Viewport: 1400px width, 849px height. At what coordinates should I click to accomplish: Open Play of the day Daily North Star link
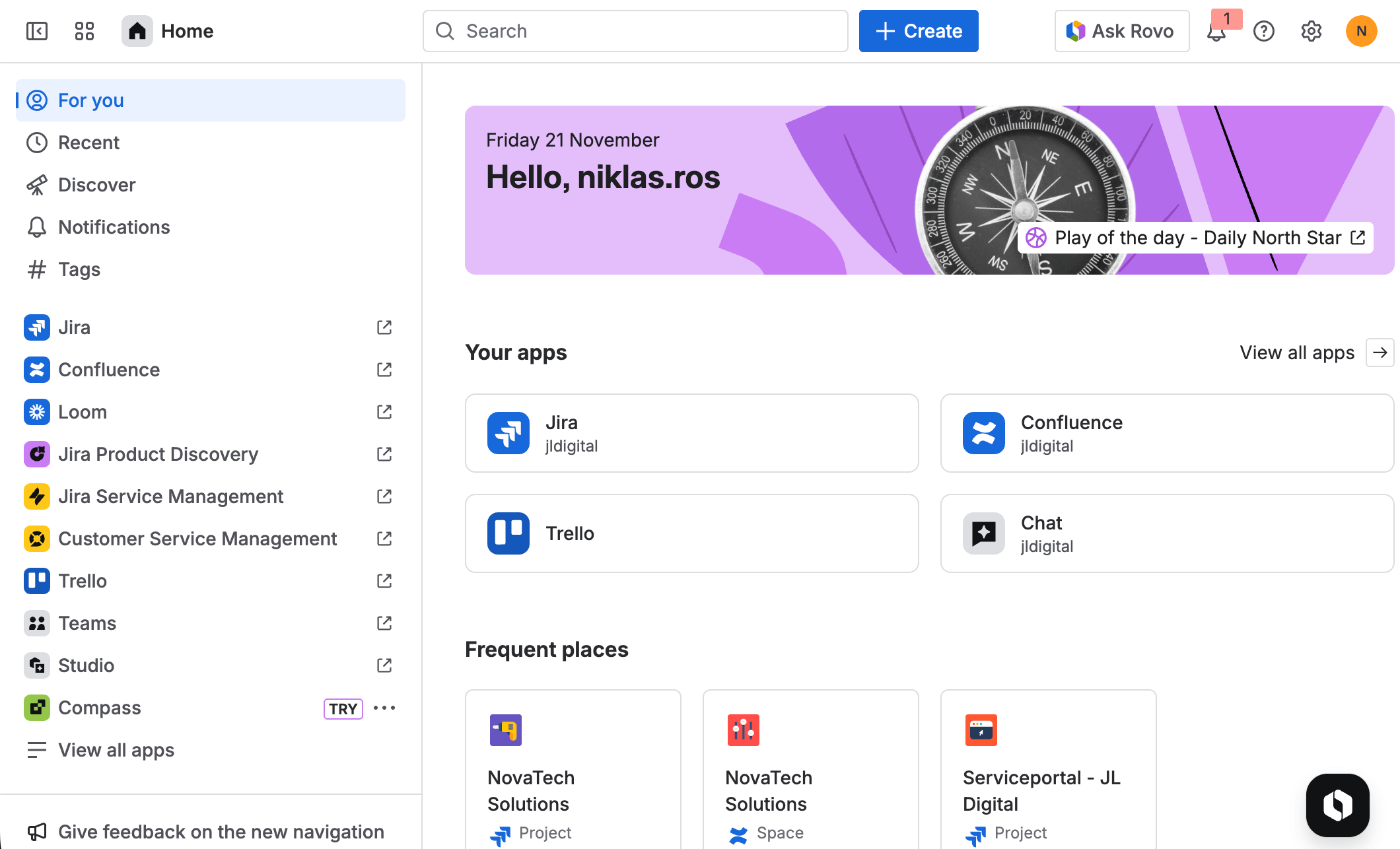point(1195,238)
